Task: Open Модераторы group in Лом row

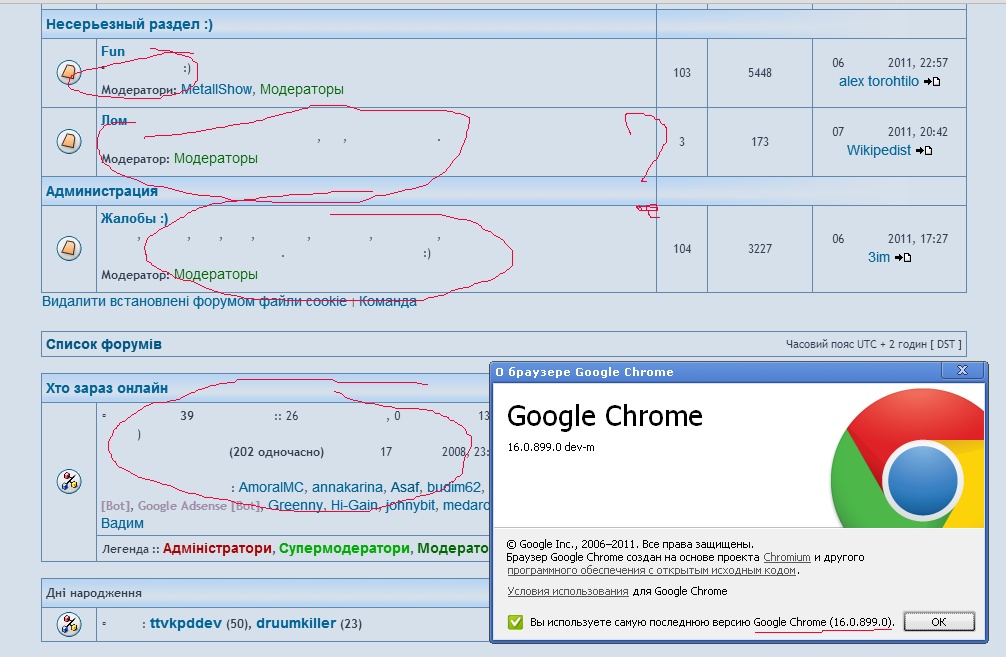Action: [216, 158]
